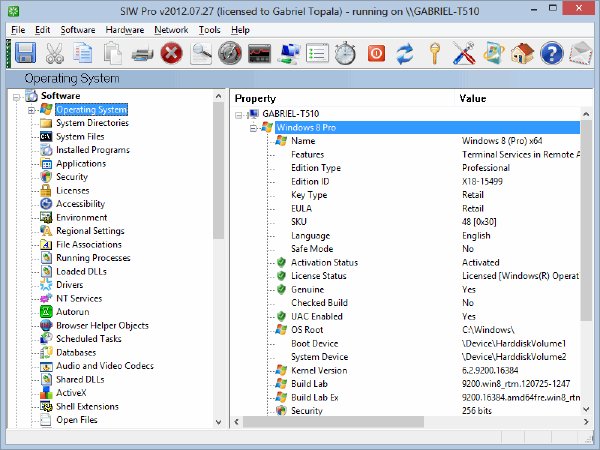
Task: Select Audio and Video Codecs item
Action: (x=105, y=366)
